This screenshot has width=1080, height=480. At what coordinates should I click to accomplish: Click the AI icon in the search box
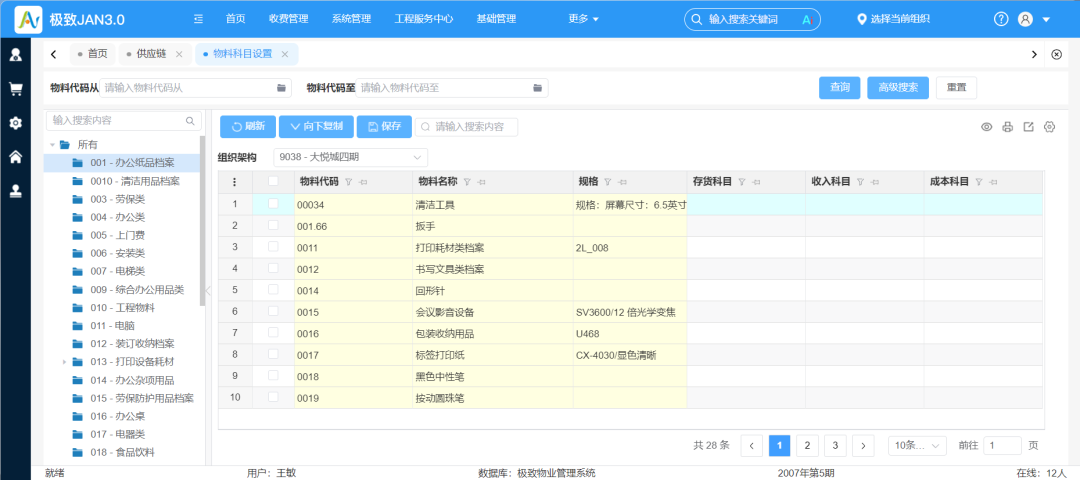[808, 19]
